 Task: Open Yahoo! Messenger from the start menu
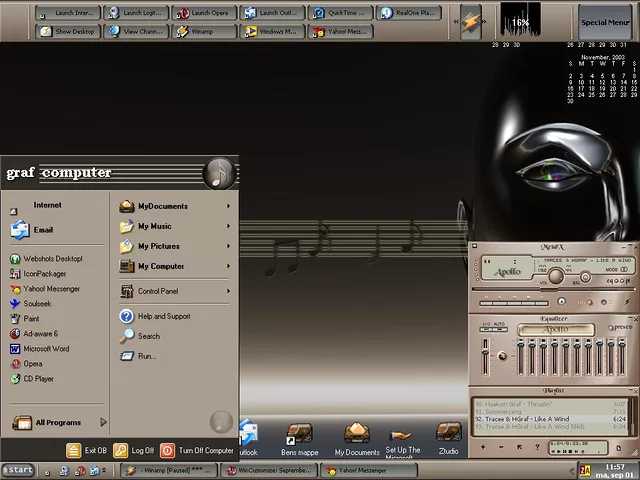pyautogui.click(x=50, y=289)
